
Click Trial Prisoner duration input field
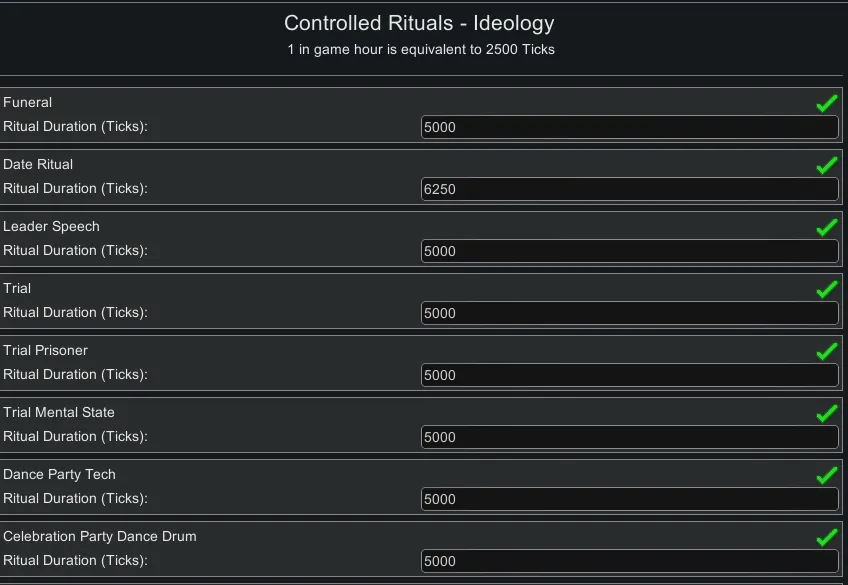[629, 375]
